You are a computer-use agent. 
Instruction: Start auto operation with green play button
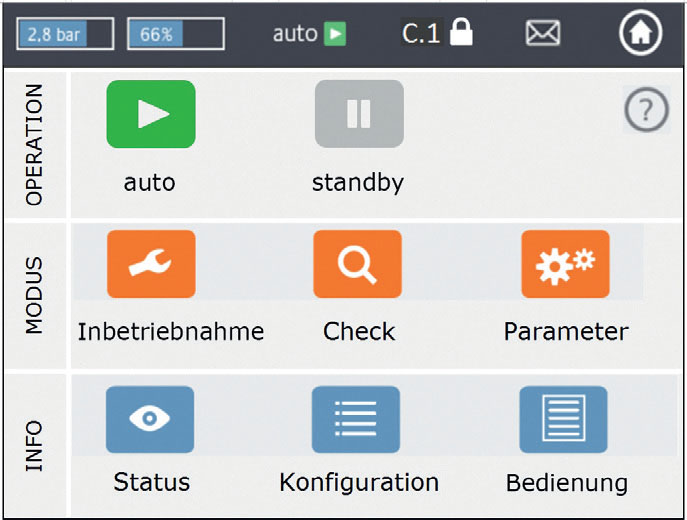pos(151,114)
